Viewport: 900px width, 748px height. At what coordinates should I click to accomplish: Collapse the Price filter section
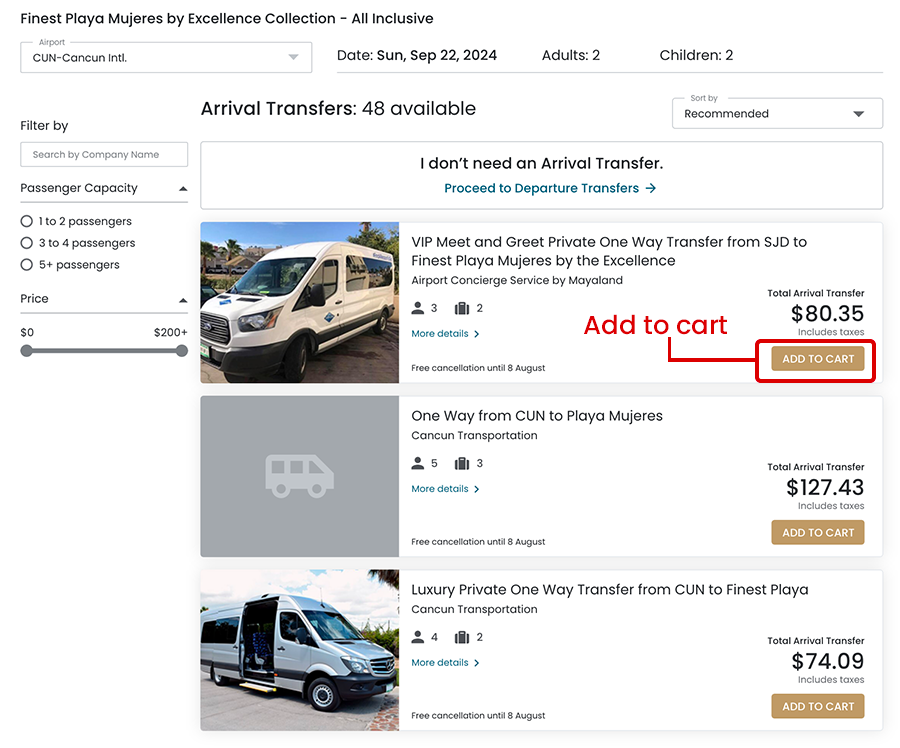click(x=183, y=299)
